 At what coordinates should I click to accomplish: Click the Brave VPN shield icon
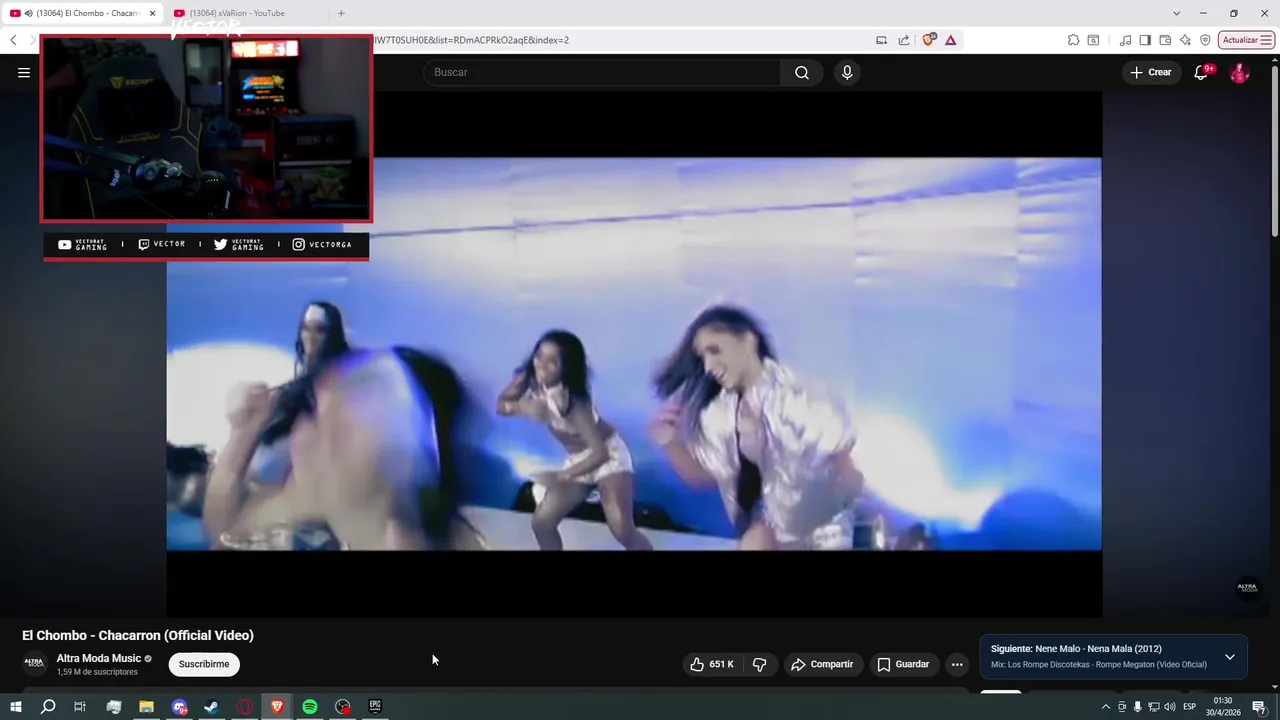pos(1205,40)
